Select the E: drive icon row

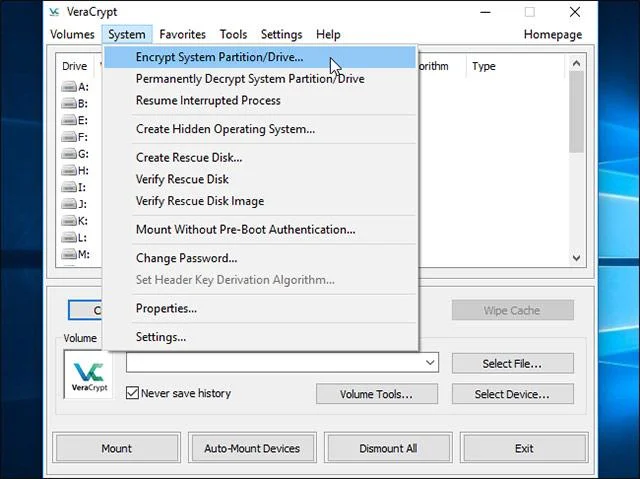click(75, 120)
